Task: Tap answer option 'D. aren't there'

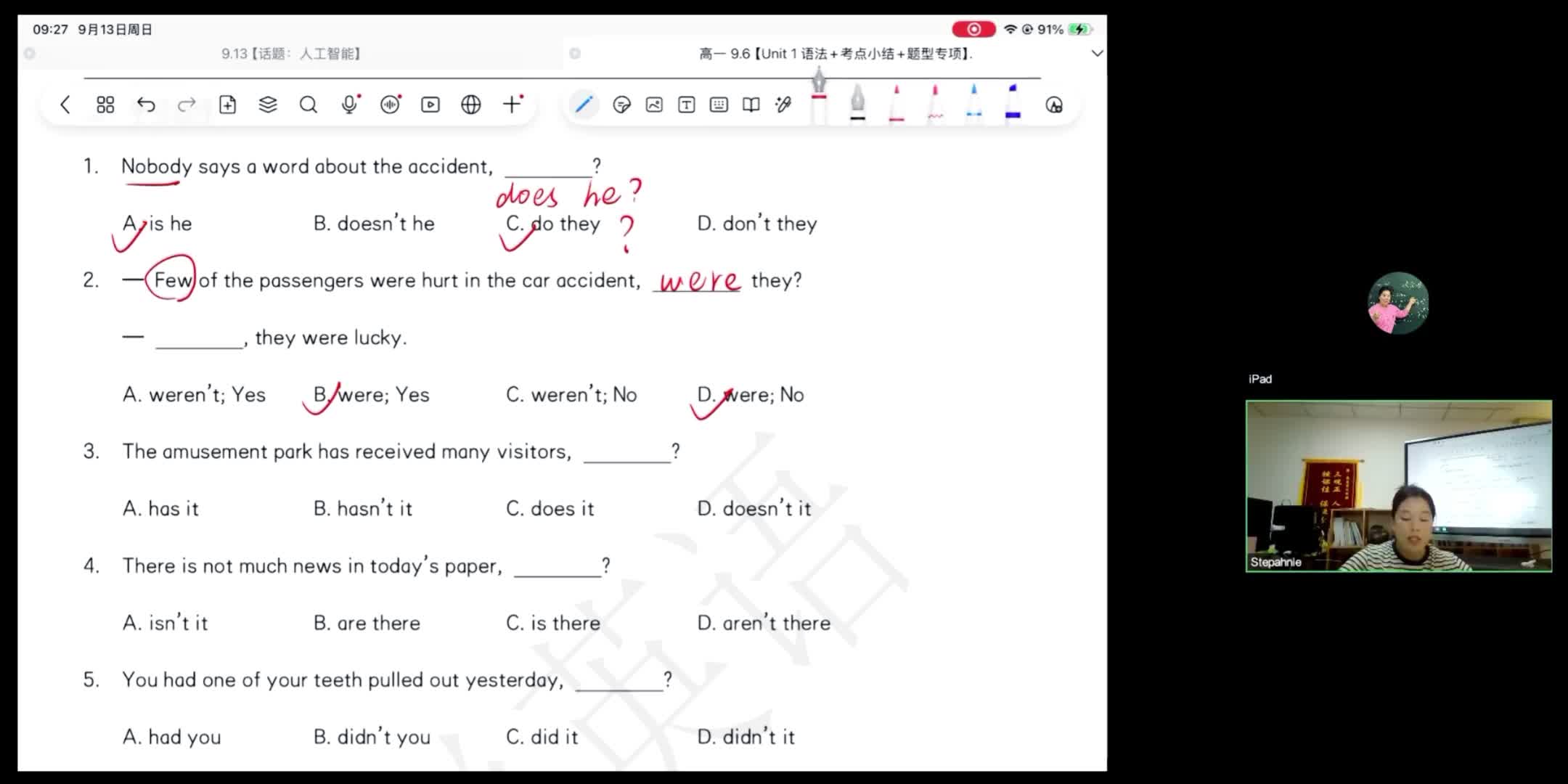Action: click(764, 622)
